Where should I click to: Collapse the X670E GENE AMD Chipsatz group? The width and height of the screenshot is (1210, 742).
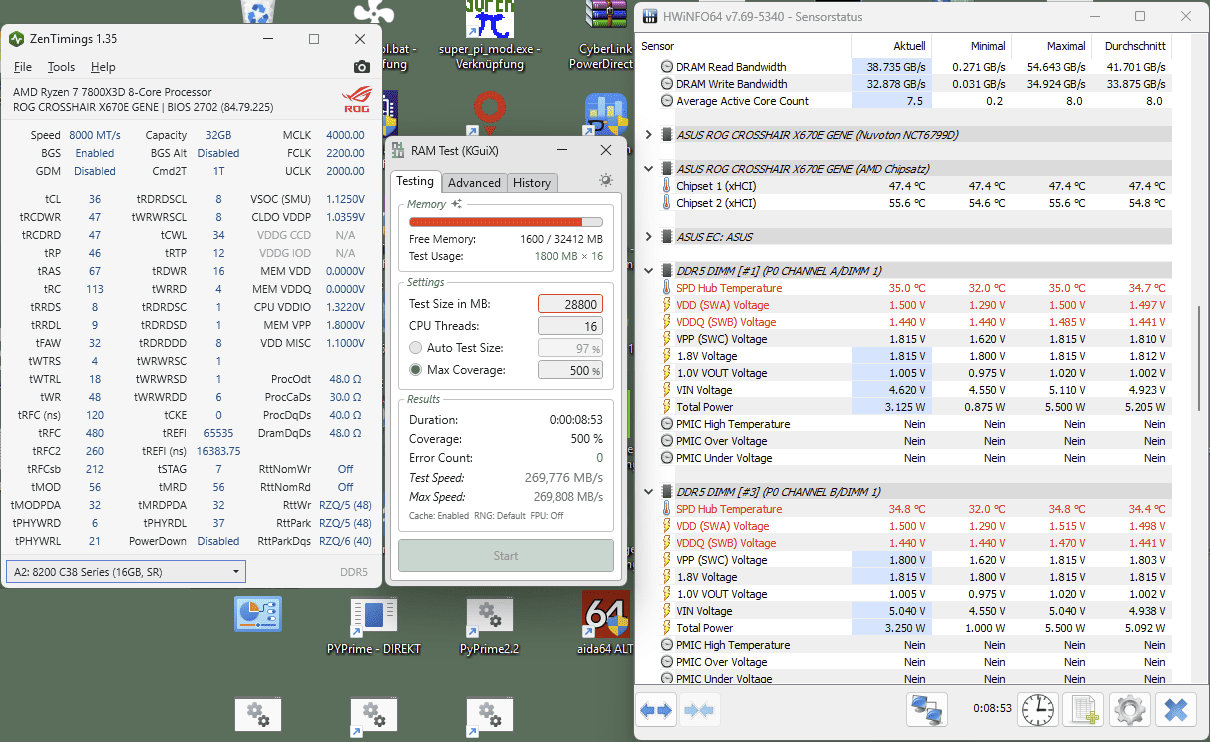[x=648, y=169]
